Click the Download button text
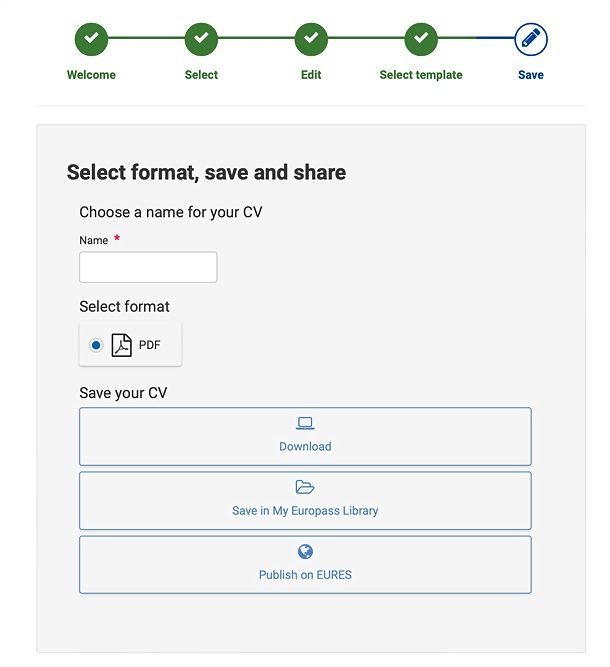 (x=305, y=446)
